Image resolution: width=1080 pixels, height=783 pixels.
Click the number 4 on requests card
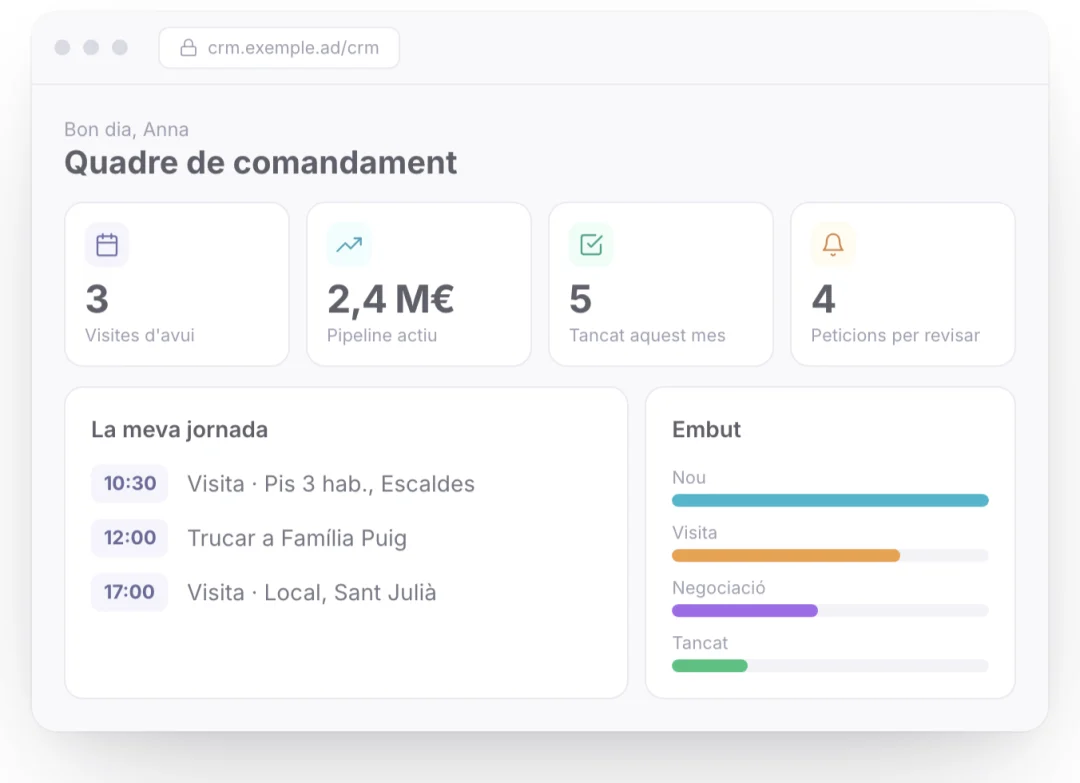[x=823, y=300]
